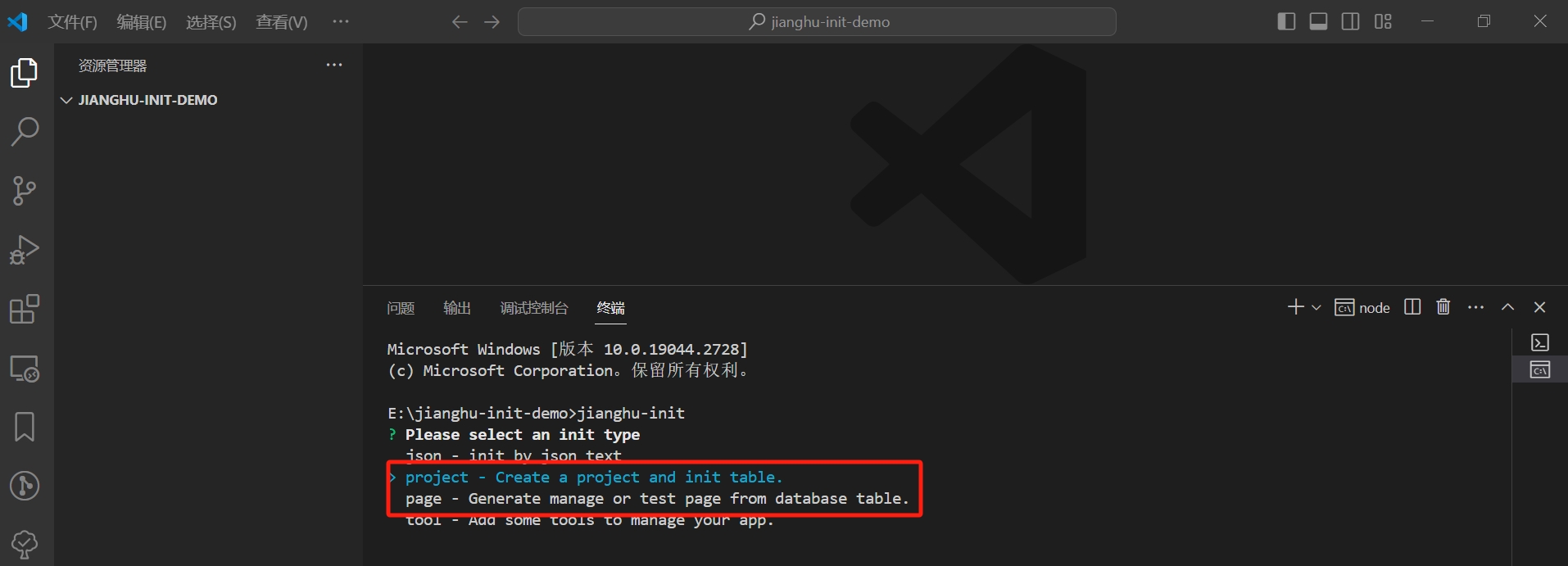Open the Run and Debug view
This screenshot has height=566, width=1568.
tap(25, 250)
